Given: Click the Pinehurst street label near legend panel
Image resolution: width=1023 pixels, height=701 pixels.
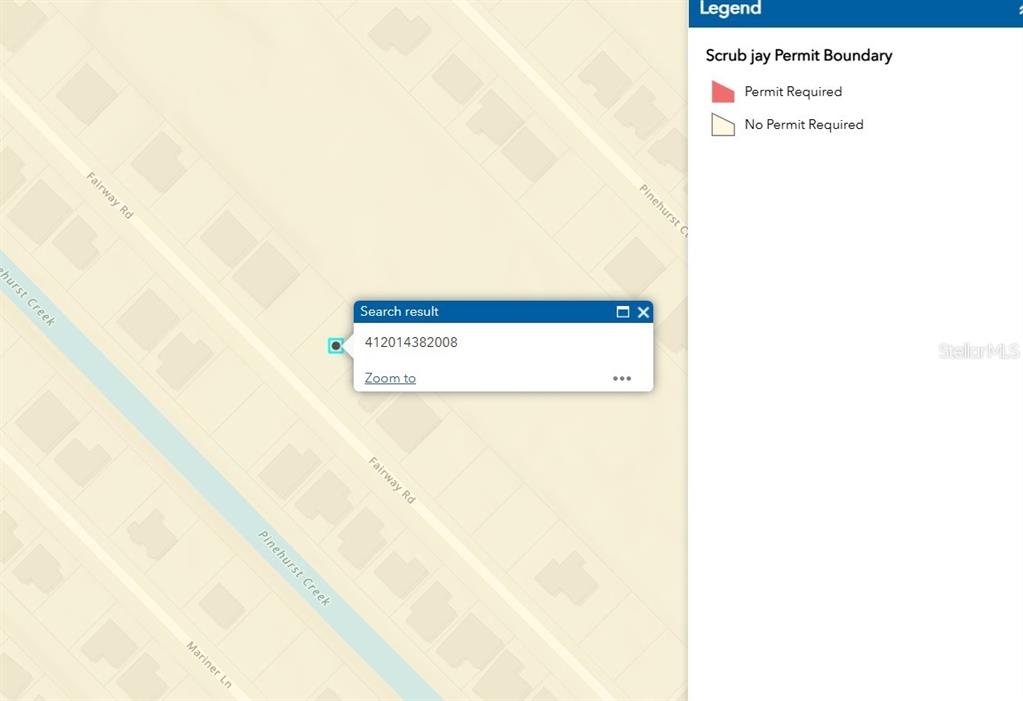Looking at the screenshot, I should click(663, 210).
